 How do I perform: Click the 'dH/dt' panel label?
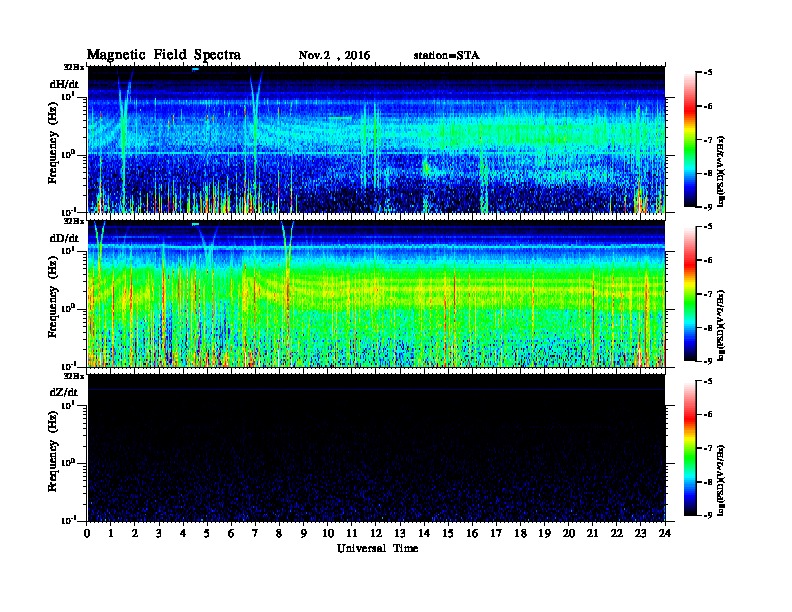click(x=64, y=84)
